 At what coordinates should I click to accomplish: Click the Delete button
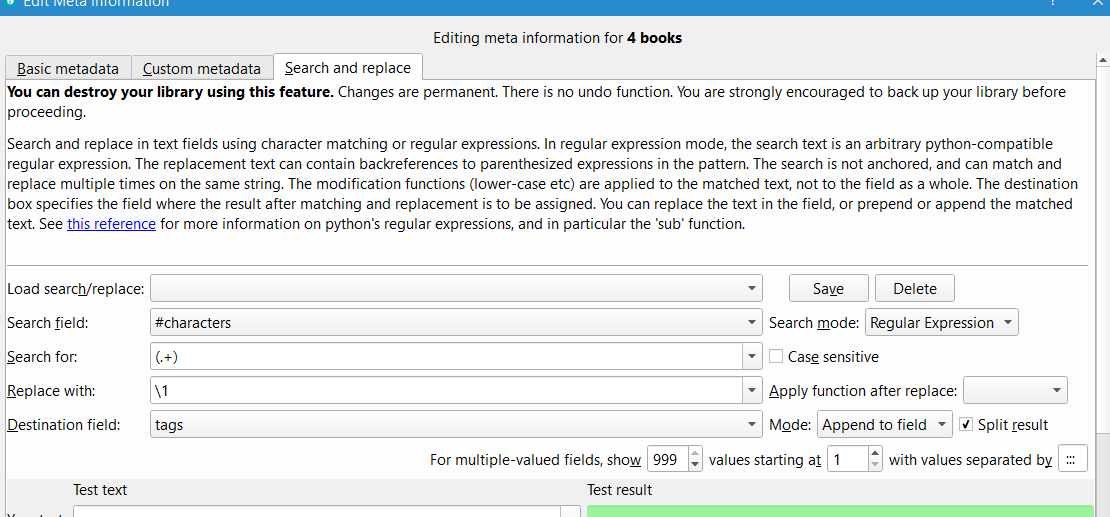pyautogui.click(x=915, y=289)
